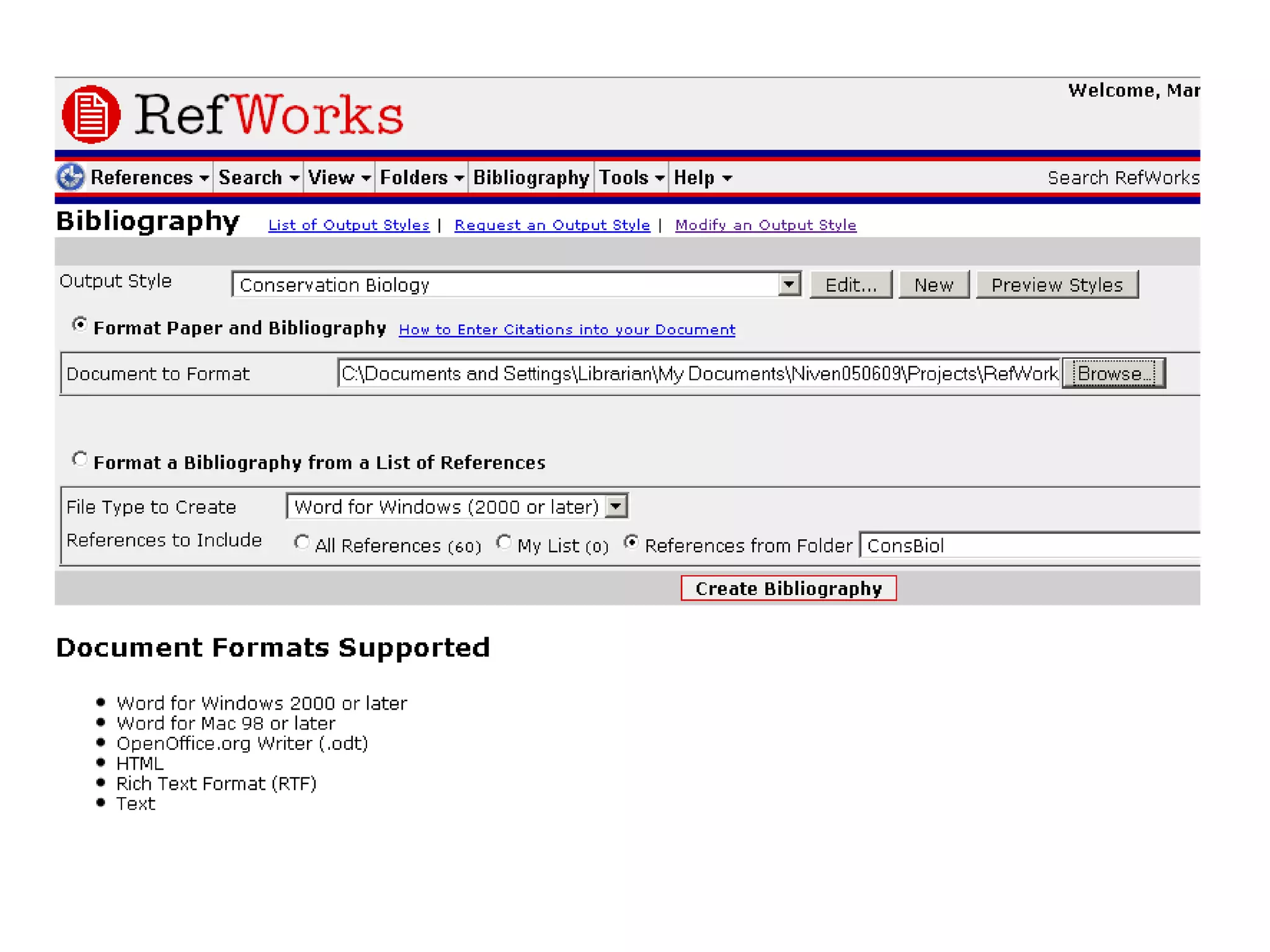The width and height of the screenshot is (1270, 952).
Task: Click the Browse button
Action: pos(1114,374)
